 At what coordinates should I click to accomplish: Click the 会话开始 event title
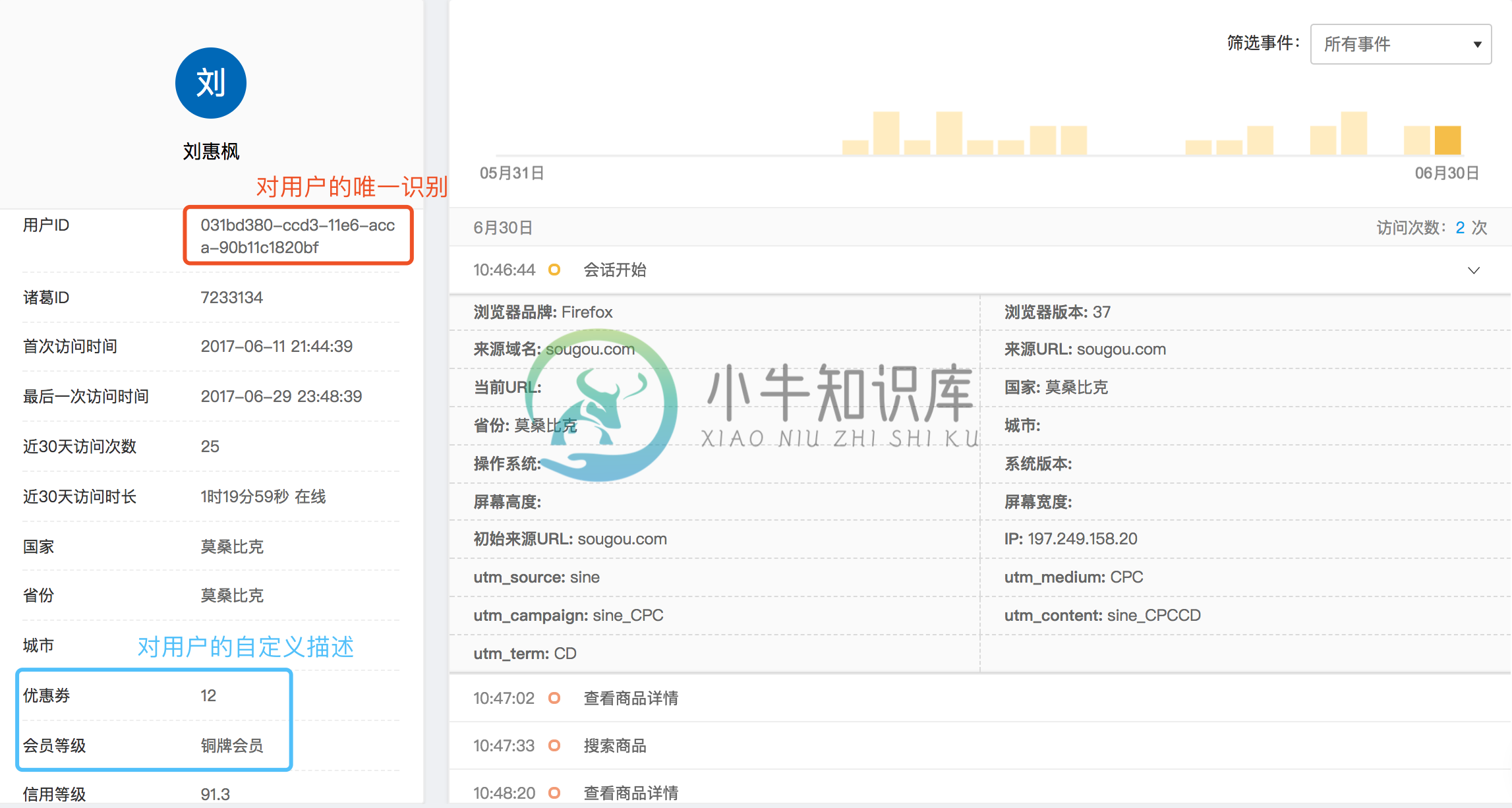[x=615, y=270]
